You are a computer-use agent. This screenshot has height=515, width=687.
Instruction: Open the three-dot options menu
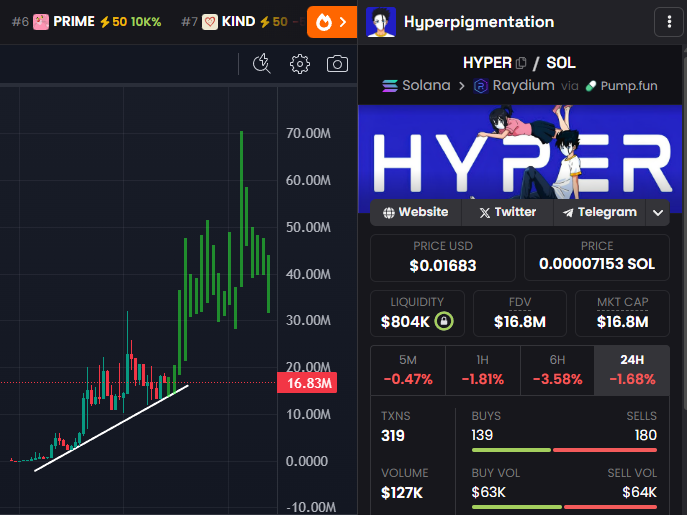pos(669,22)
